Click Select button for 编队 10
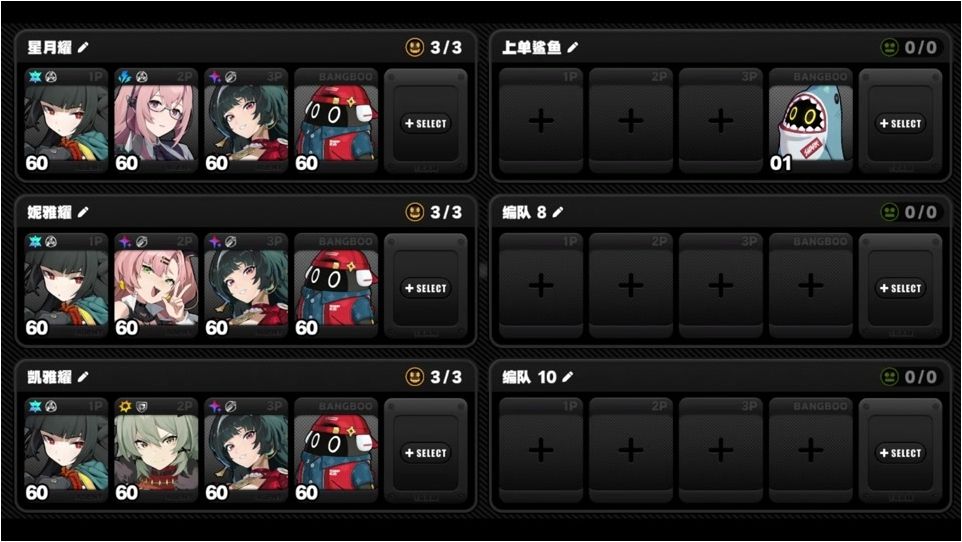Screen dimensions: 962x542 click(900, 453)
